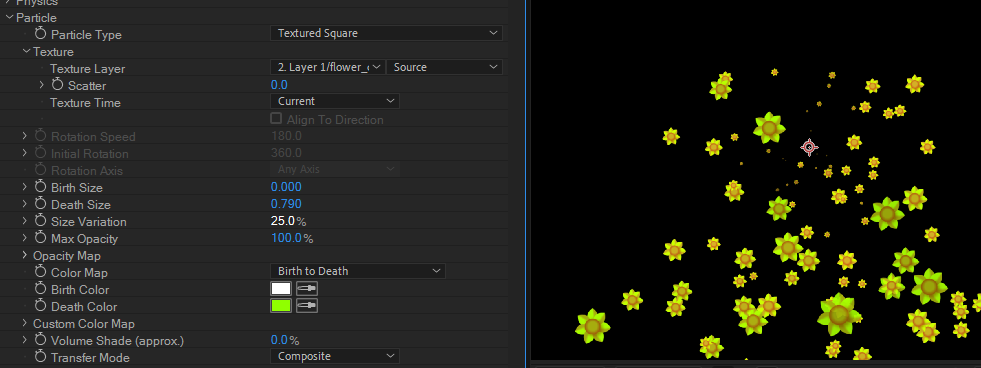Click Birth Size value 0.000
Viewport: 981px width, 368px height.
coord(286,187)
